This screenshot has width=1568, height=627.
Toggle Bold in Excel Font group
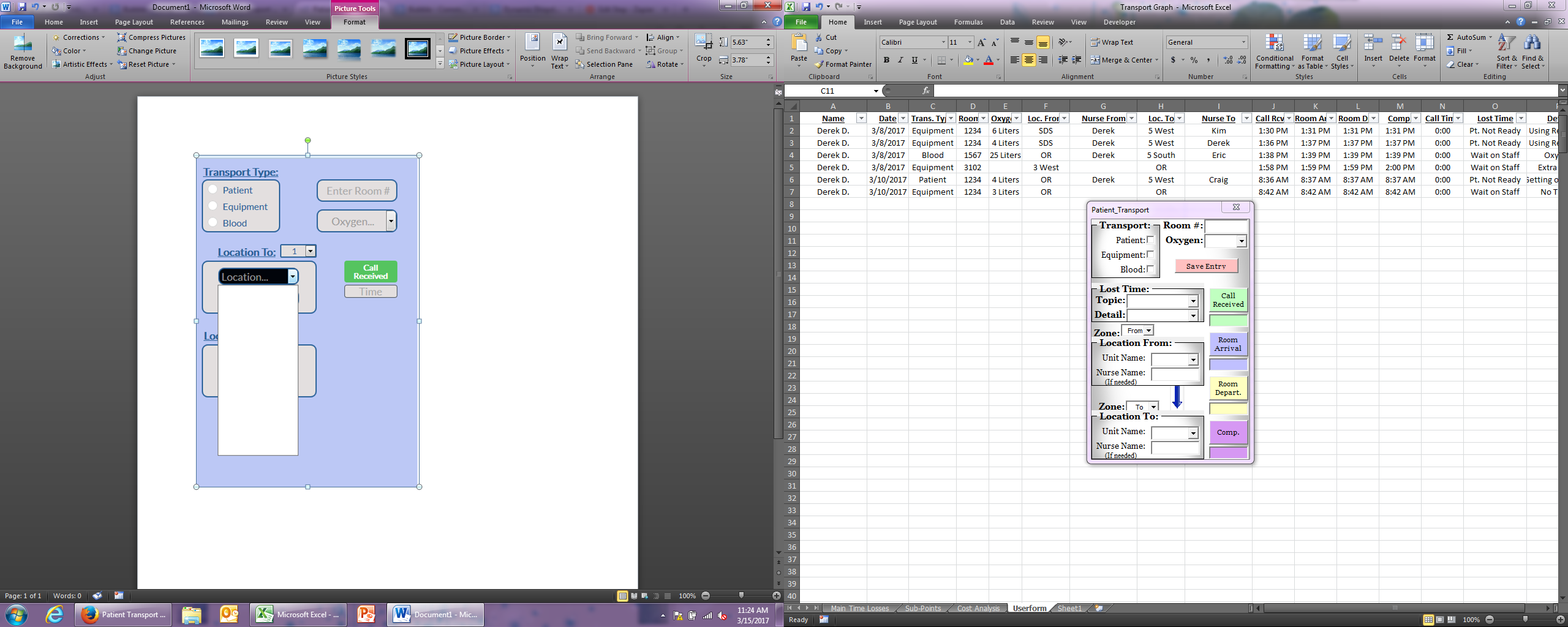[886, 60]
